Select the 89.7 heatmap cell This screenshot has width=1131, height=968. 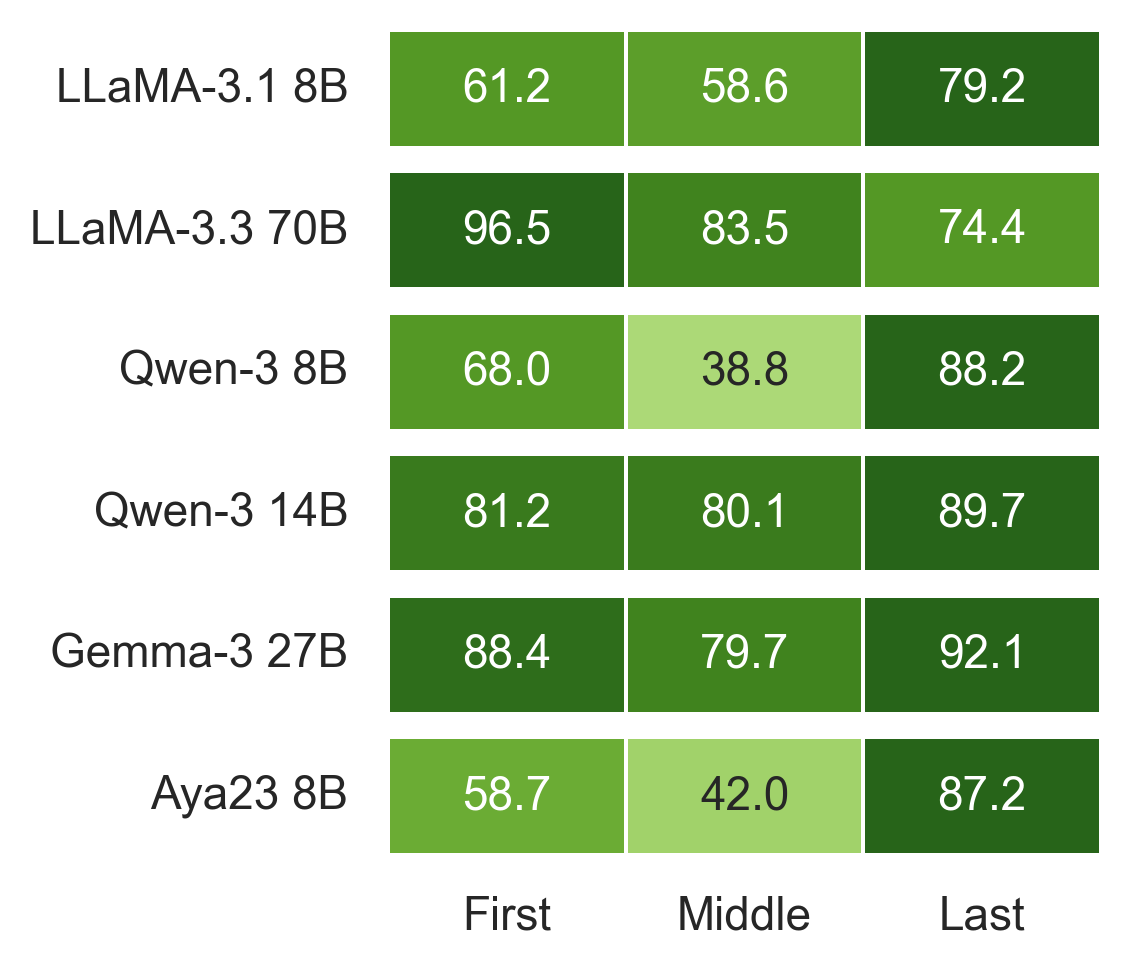(x=981, y=513)
